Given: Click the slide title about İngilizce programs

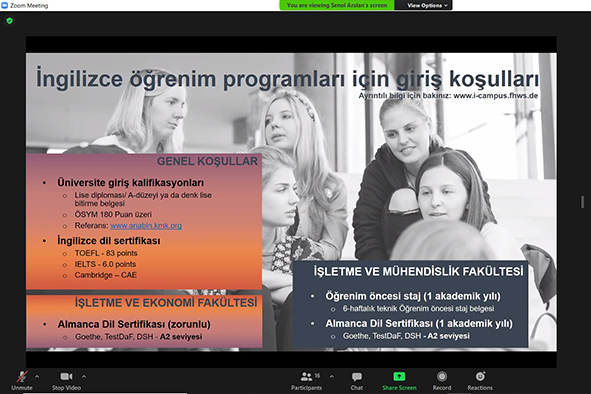Looking at the screenshot, I should pyautogui.click(x=287, y=78).
